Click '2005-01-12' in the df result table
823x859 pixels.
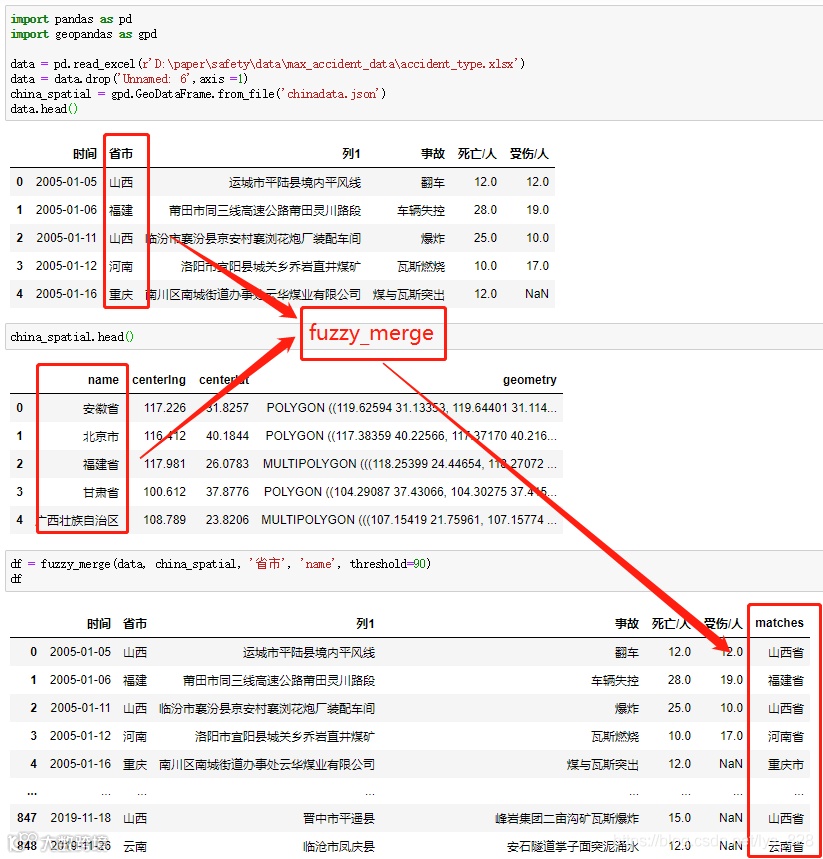coord(81,736)
